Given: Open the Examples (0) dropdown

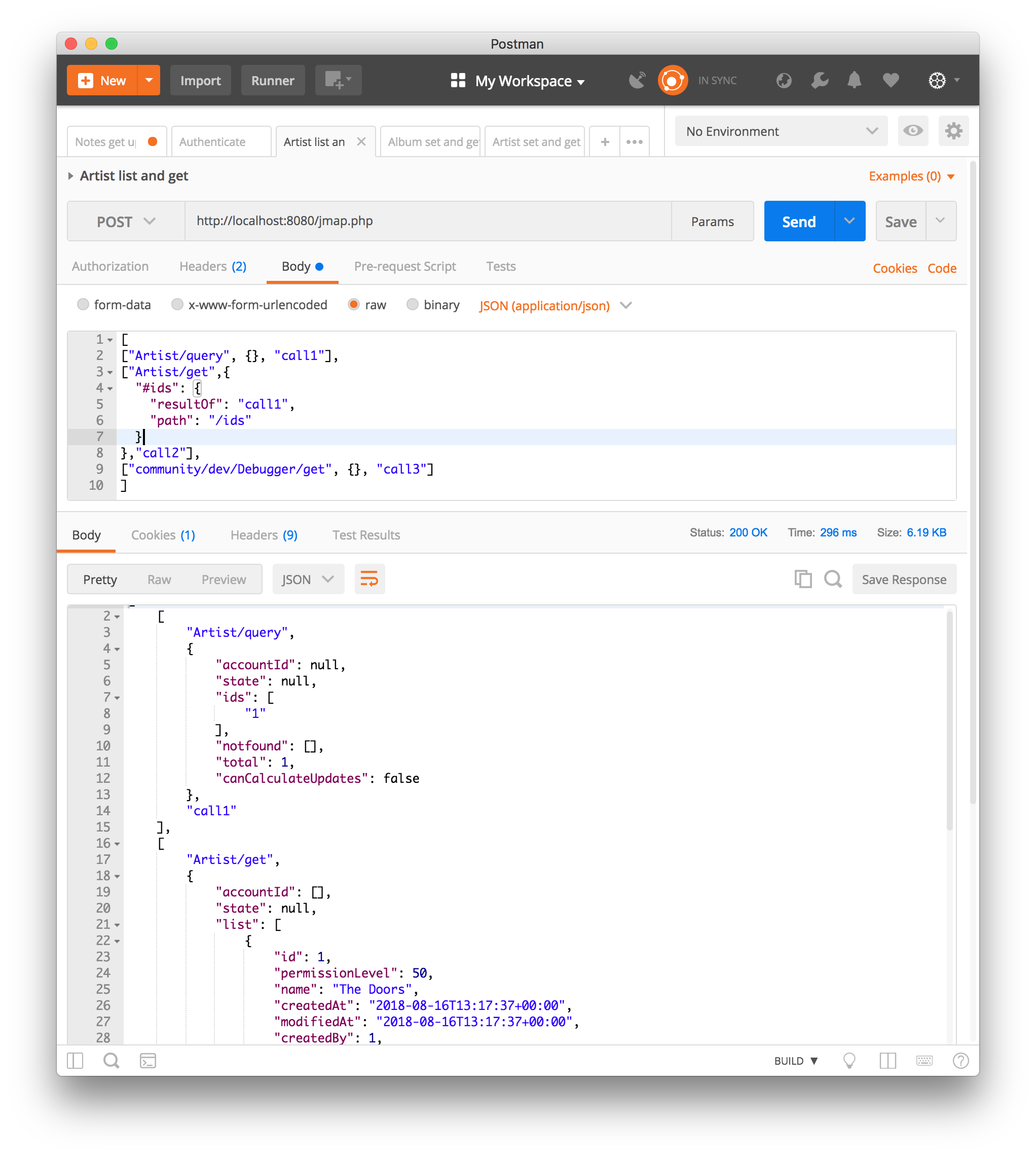Looking at the screenshot, I should [911, 176].
